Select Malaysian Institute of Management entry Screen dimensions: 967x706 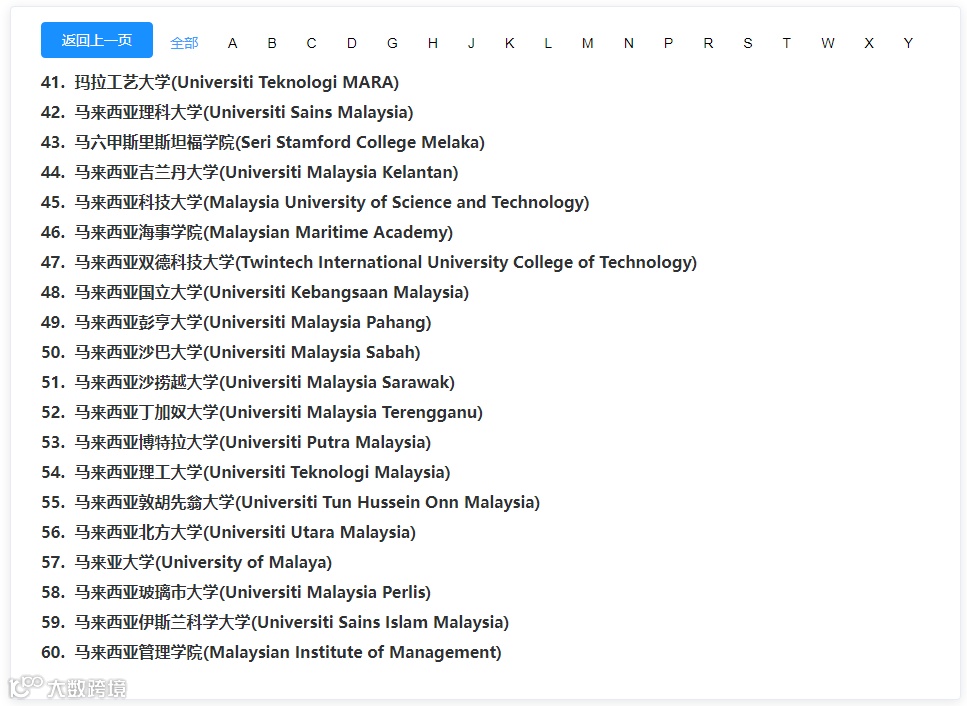pyautogui.click(x=271, y=652)
